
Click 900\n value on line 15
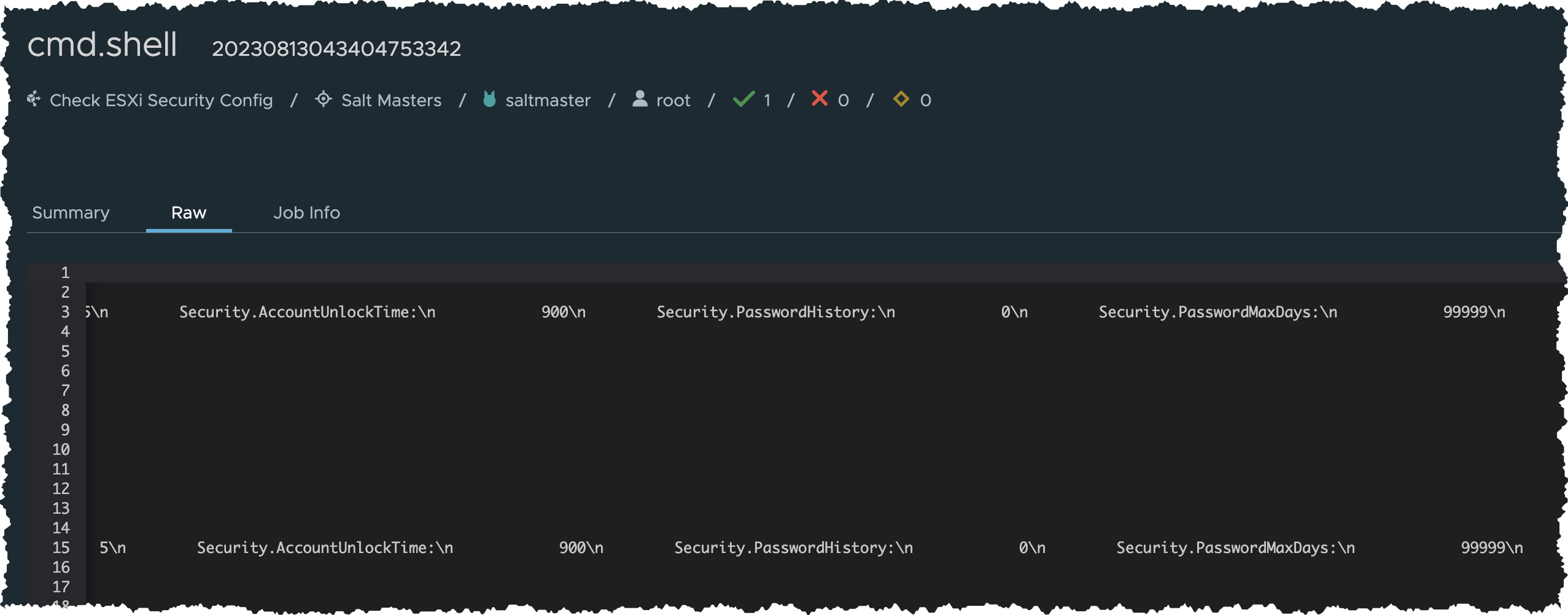581,547
